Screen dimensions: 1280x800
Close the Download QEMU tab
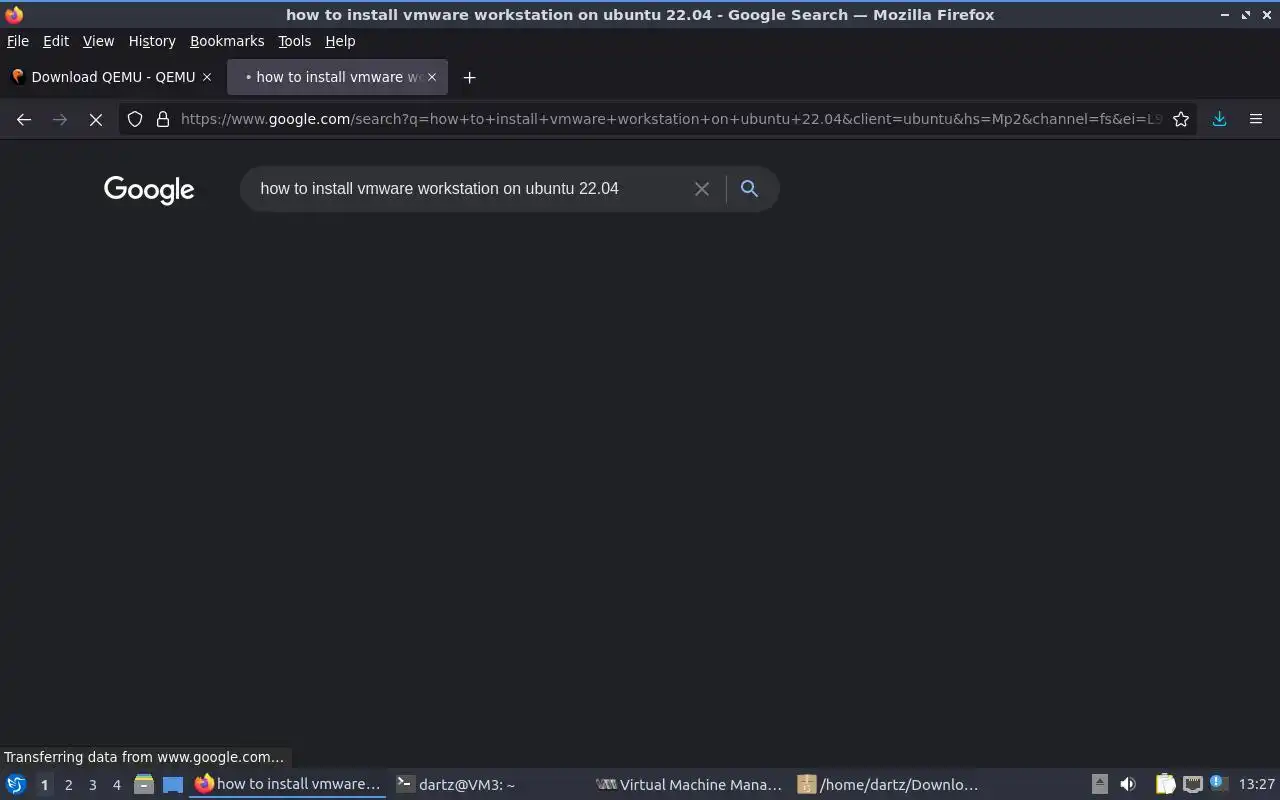[207, 77]
